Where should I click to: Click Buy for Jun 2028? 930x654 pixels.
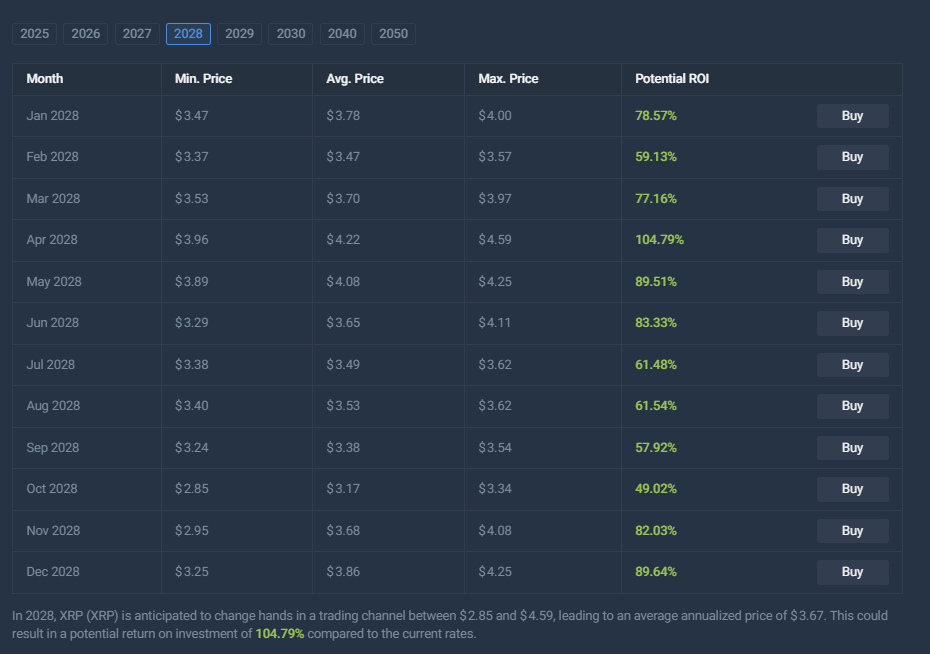click(852, 323)
